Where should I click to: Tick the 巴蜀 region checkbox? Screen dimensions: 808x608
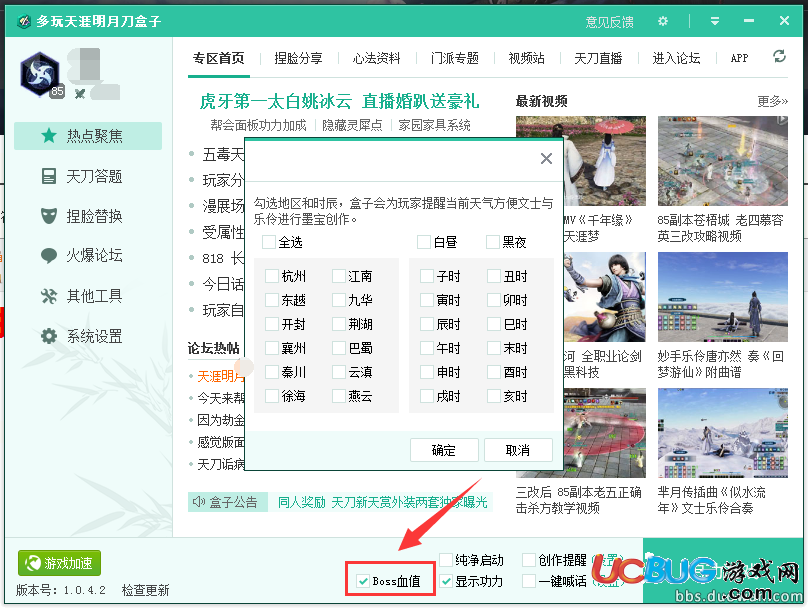point(339,348)
